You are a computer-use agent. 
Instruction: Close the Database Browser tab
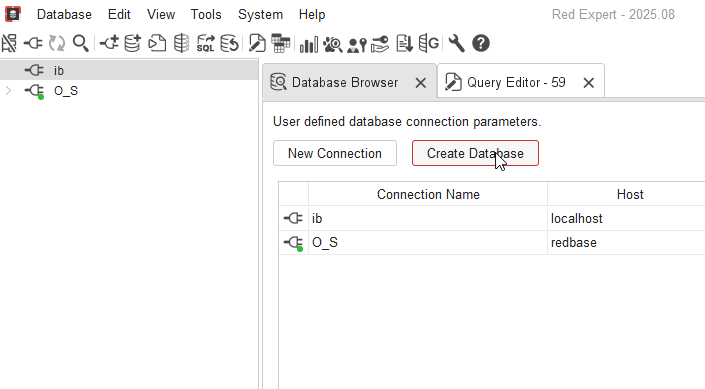click(420, 83)
